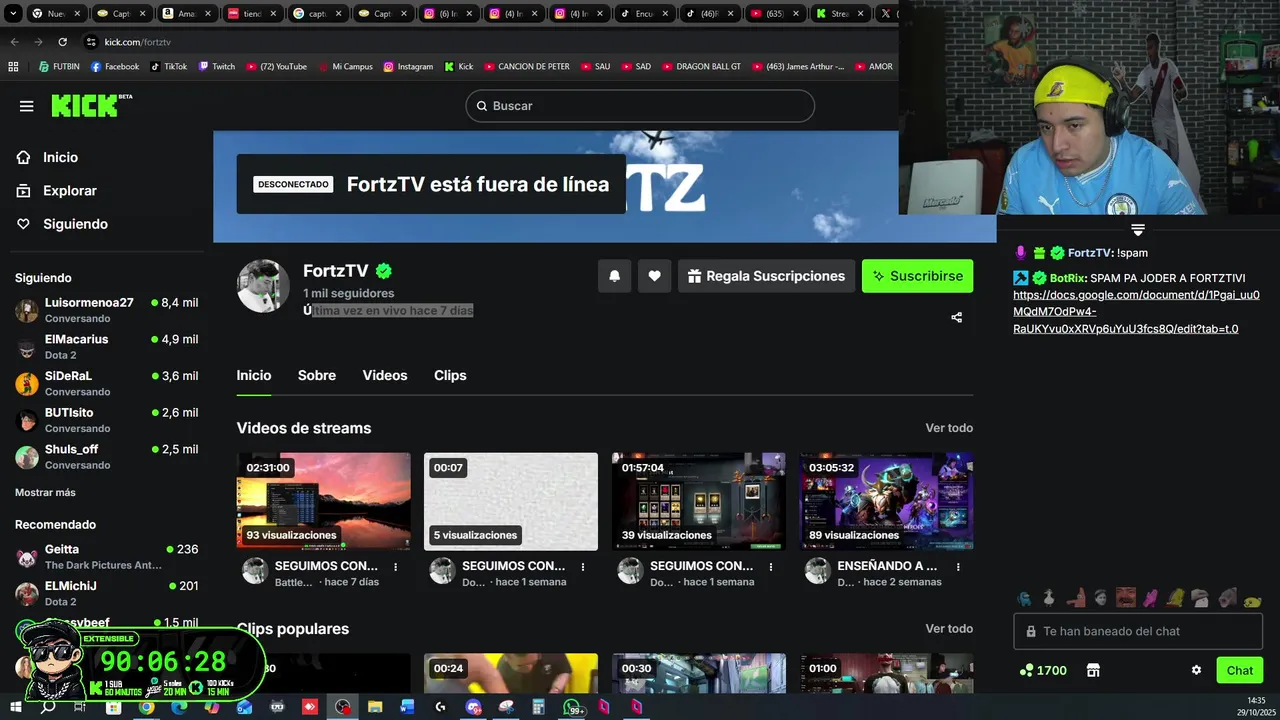Click the KICK logo
This screenshot has width=1280, height=720.
point(91,105)
